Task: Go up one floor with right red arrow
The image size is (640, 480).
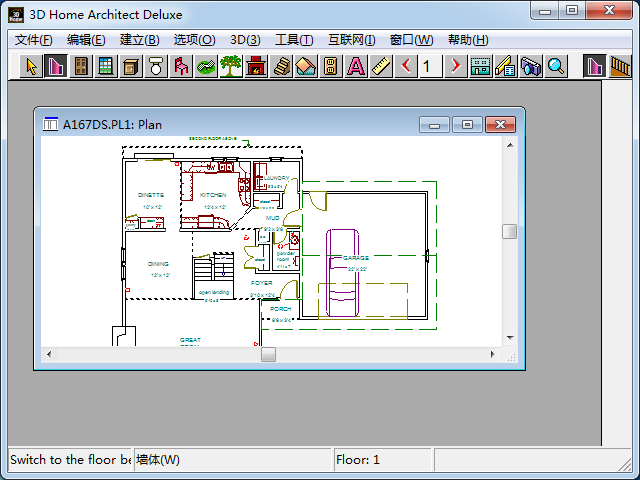Action: [x=455, y=67]
